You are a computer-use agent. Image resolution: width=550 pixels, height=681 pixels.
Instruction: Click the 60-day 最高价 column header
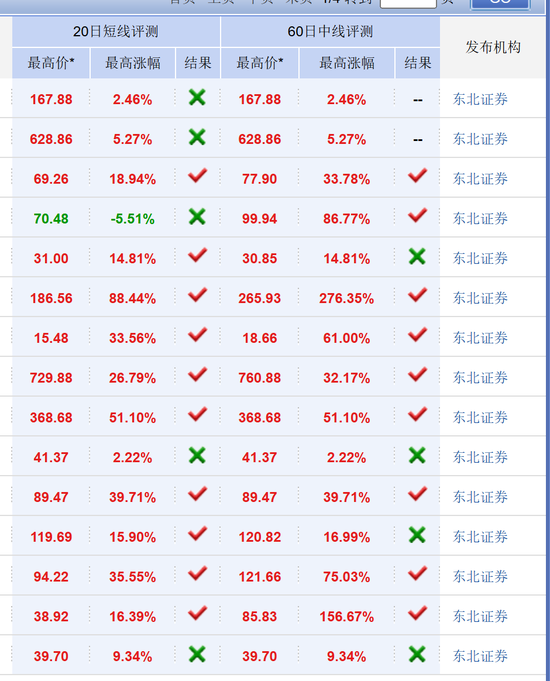point(260,63)
